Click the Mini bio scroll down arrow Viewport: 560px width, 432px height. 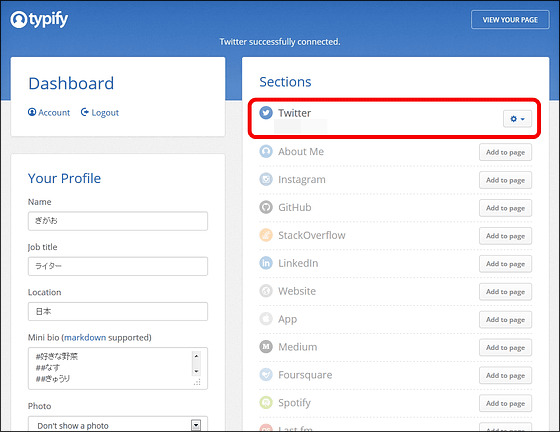[196, 371]
